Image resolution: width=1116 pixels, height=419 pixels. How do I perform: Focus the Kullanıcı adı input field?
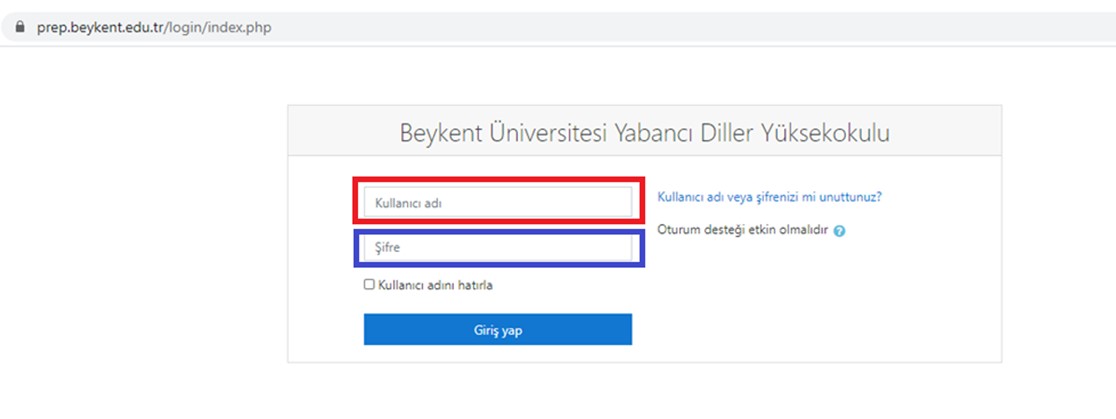(x=498, y=202)
